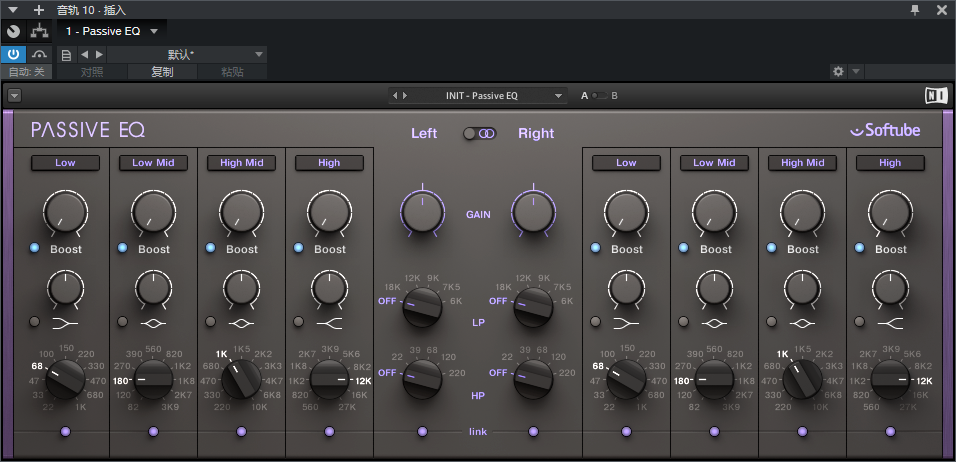Click the 自动: 关 automation label
Image resolution: width=956 pixels, height=462 pixels.
pyautogui.click(x=26, y=72)
